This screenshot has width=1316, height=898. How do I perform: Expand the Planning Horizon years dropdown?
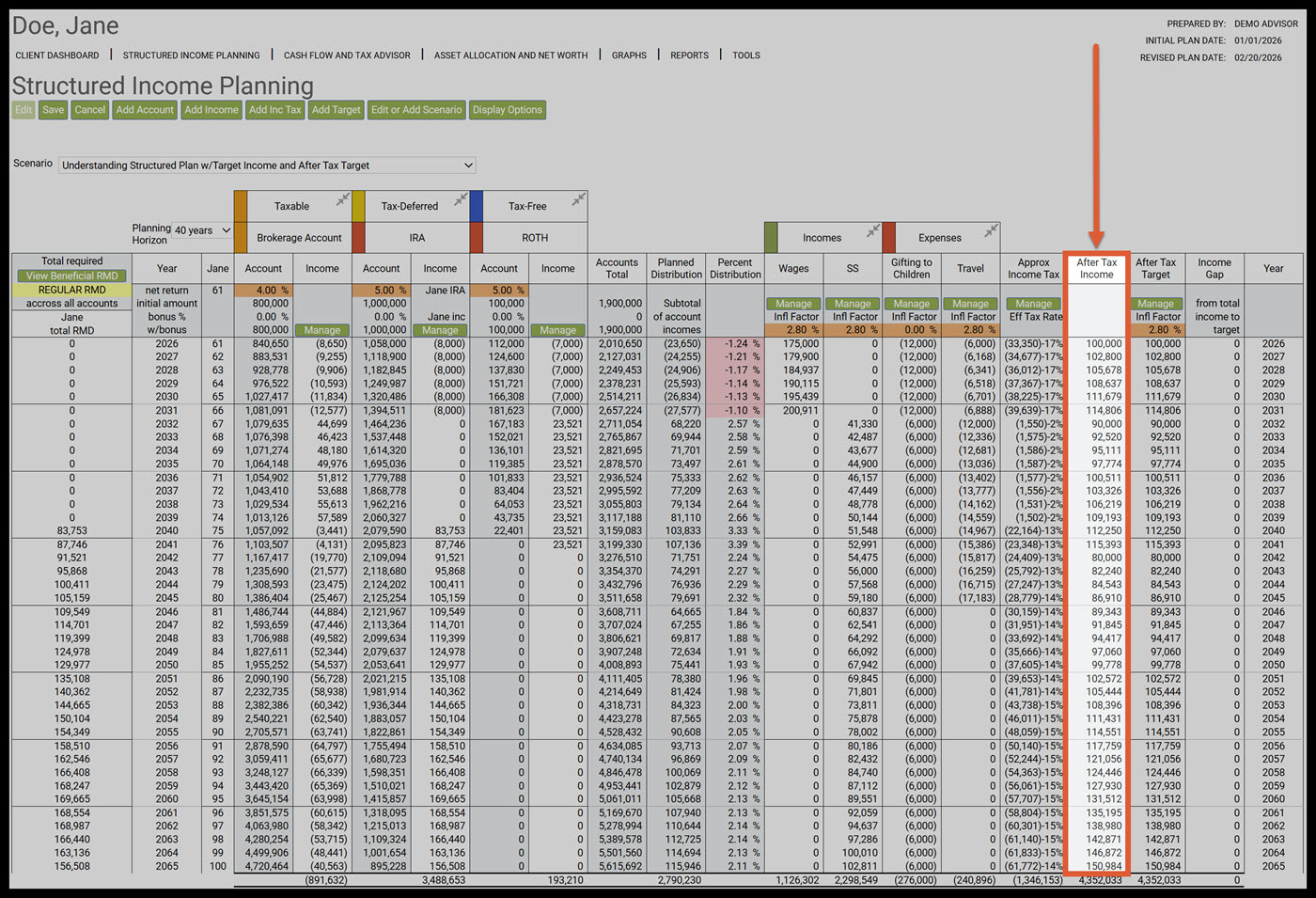coord(202,230)
